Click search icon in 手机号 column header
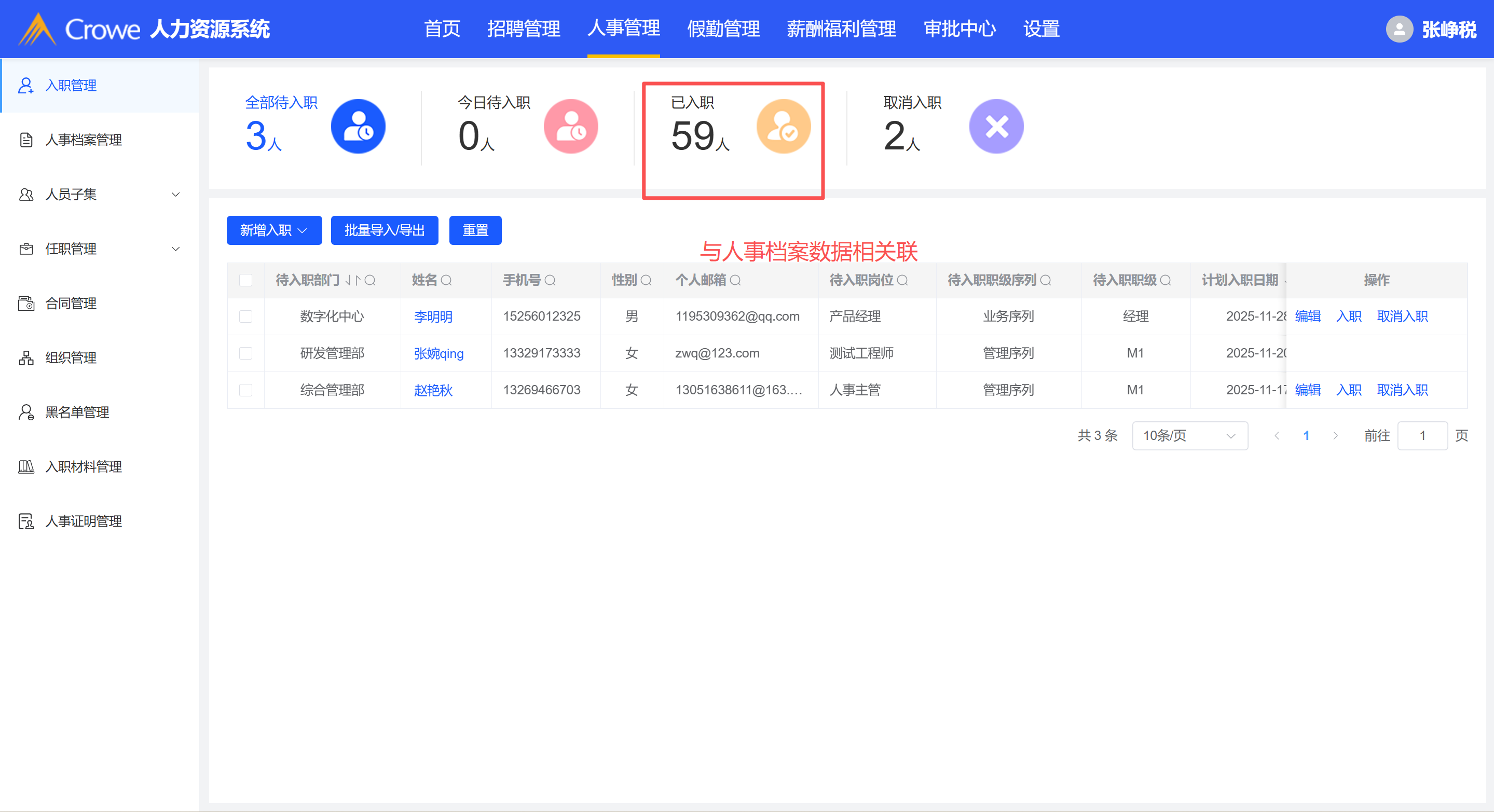 pyautogui.click(x=551, y=281)
